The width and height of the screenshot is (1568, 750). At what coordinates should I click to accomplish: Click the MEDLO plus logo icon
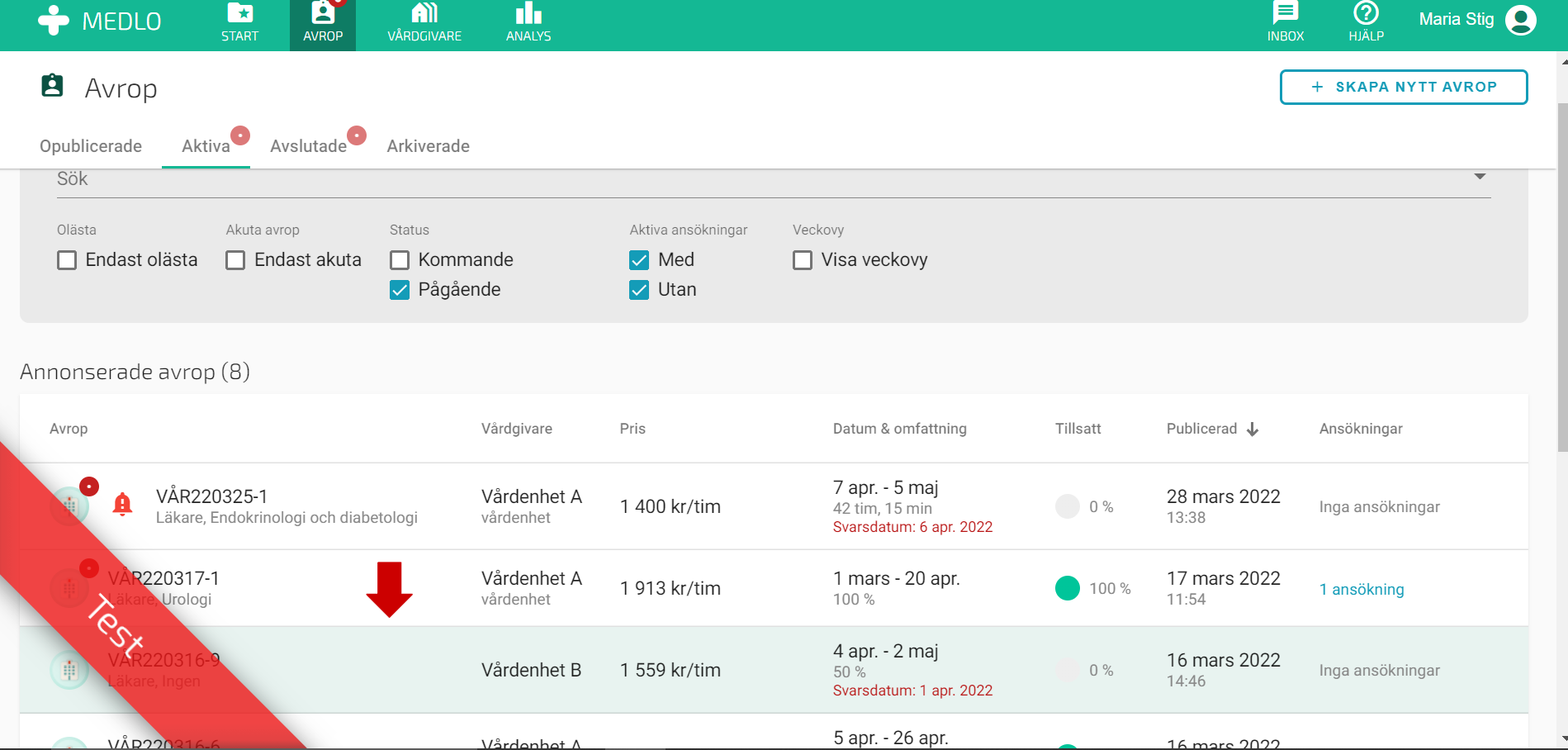pyautogui.click(x=54, y=21)
